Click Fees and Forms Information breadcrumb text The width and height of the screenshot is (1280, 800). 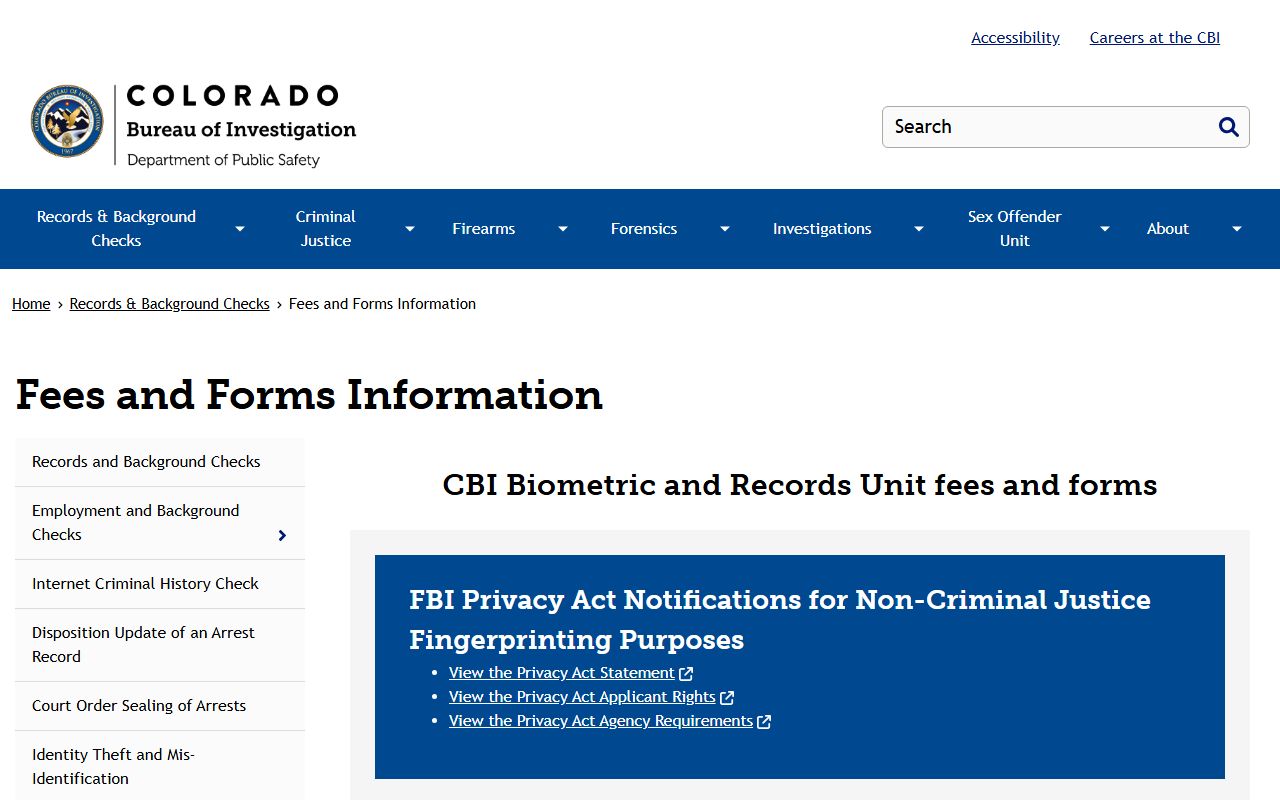pos(382,304)
